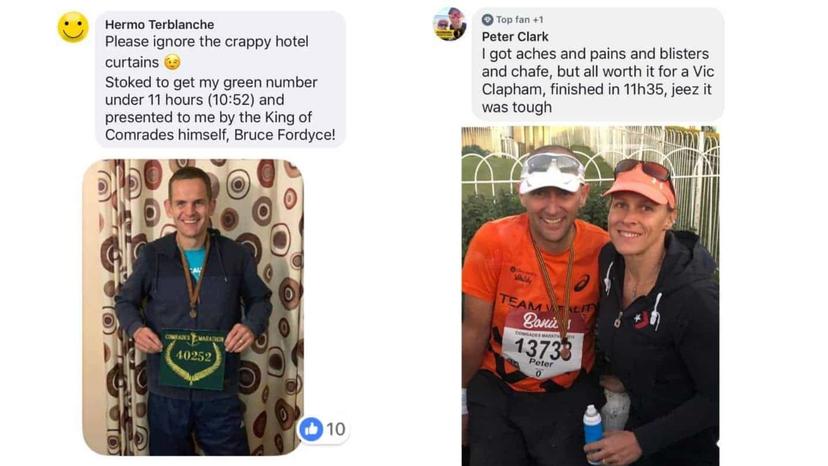The height and width of the screenshot is (466, 828).
Task: Click the green Comrades number 40252 plaque
Action: click(193, 359)
